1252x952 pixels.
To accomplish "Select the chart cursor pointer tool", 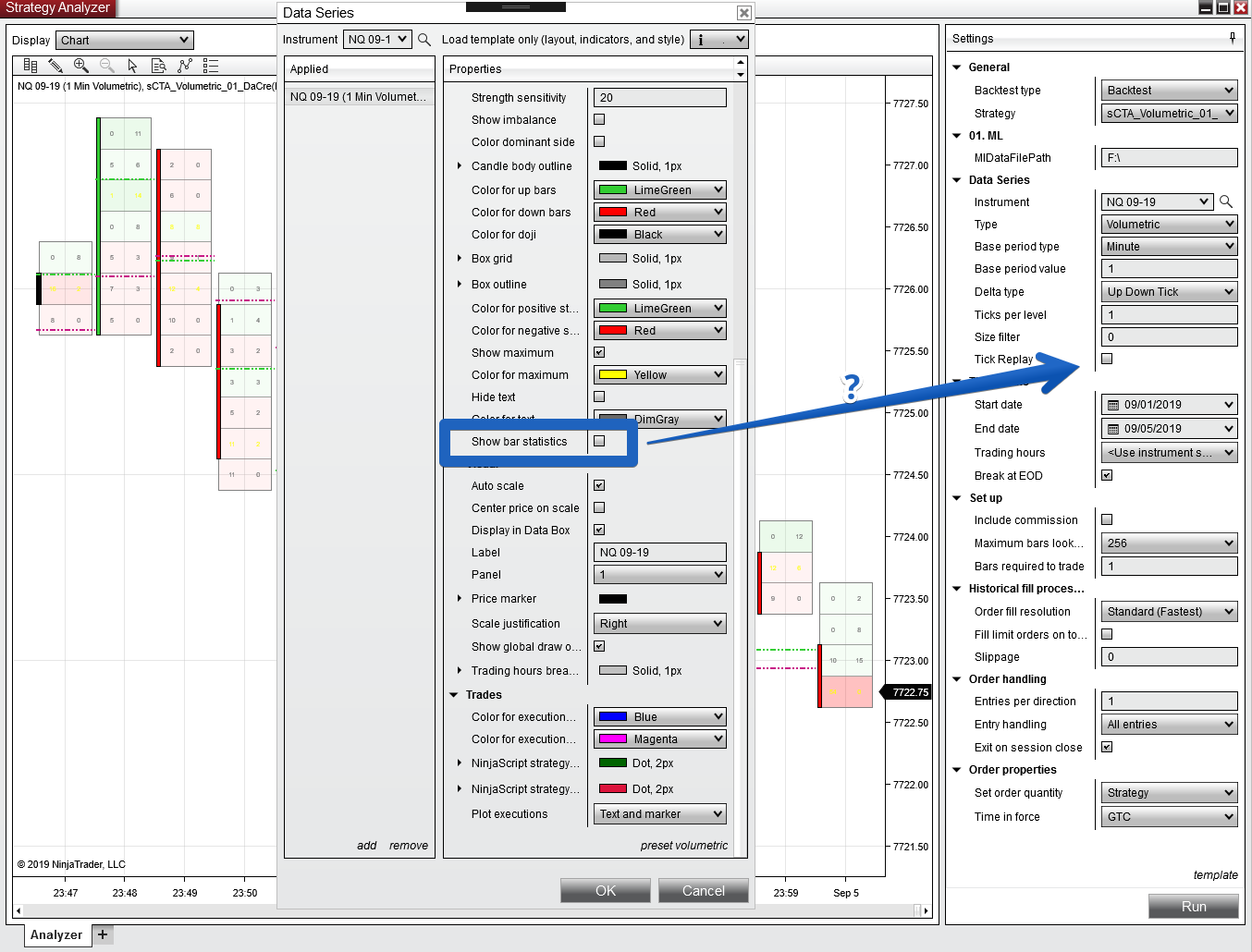I will click(x=132, y=66).
